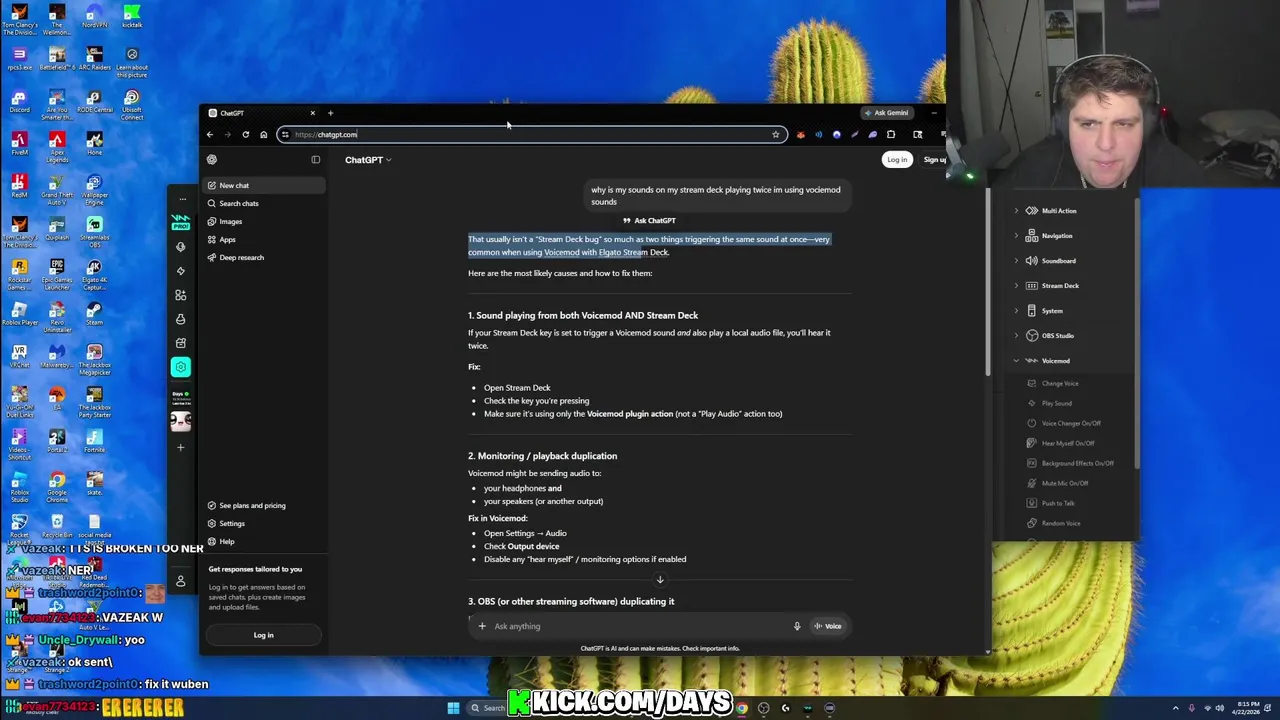This screenshot has width=1280, height=720.
Task: Close the ChatGPT browser tab
Action: click(312, 113)
